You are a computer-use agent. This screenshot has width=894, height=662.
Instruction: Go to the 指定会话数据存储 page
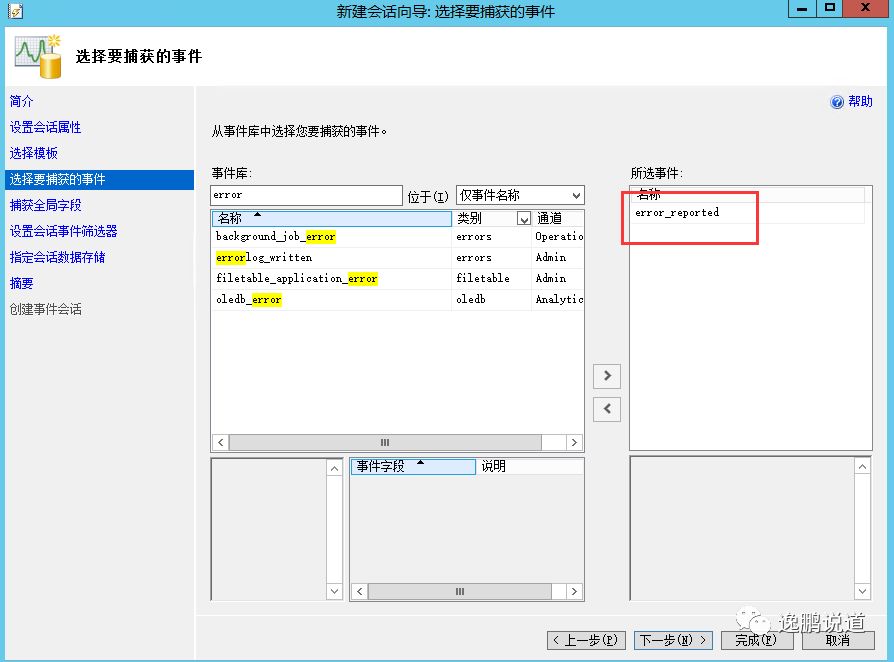coord(58,257)
